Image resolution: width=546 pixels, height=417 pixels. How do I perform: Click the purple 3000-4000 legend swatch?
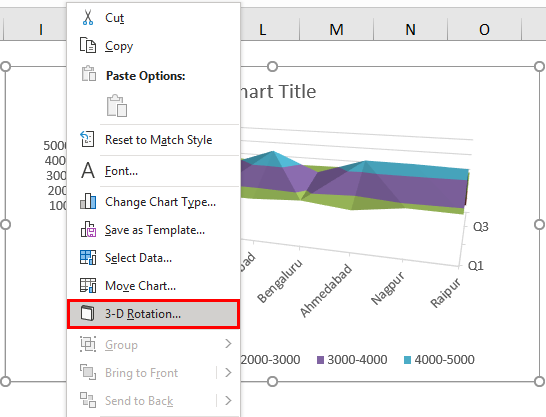320,360
